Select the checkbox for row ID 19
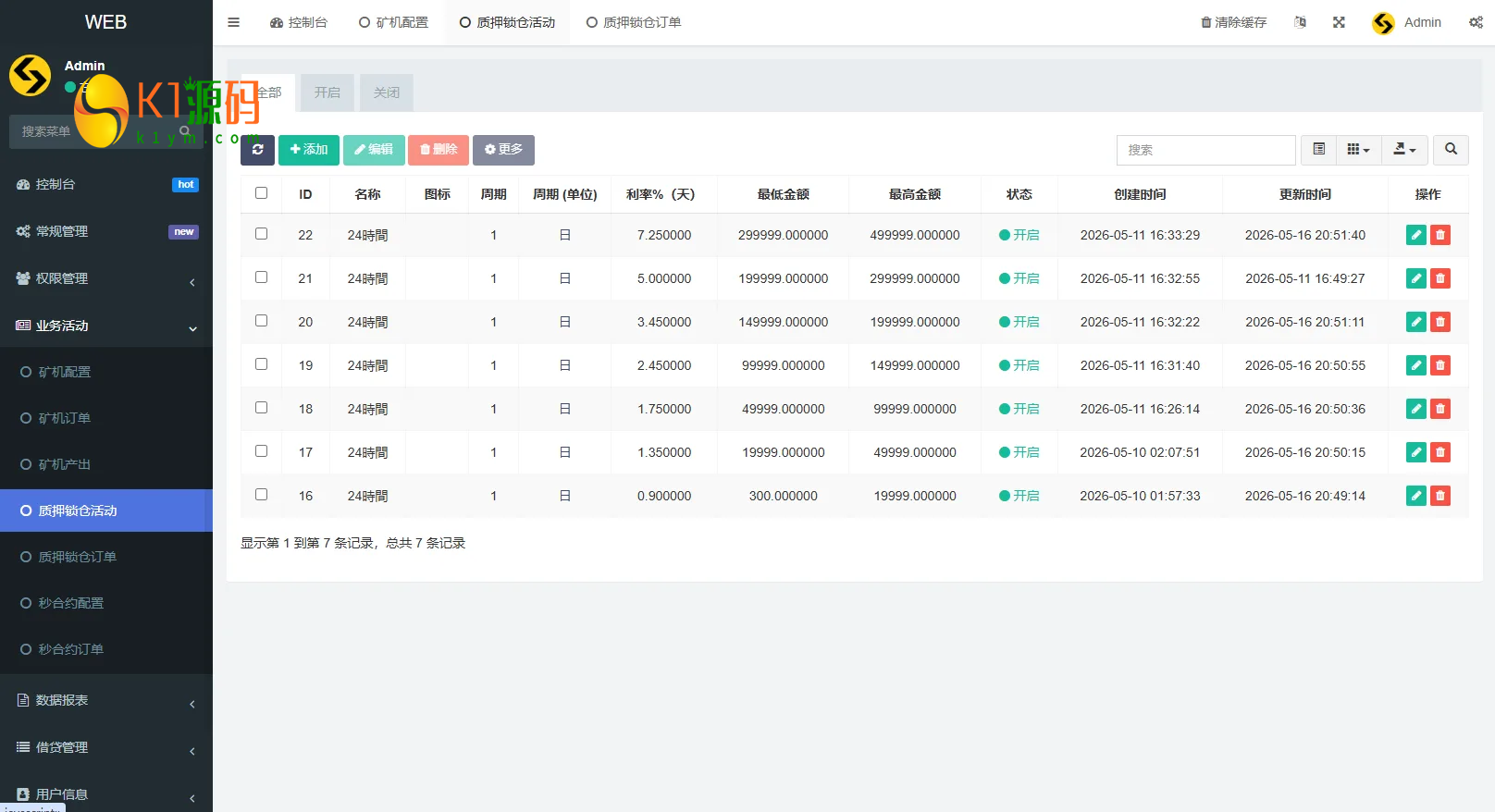Image resolution: width=1495 pixels, height=812 pixels. pyautogui.click(x=262, y=364)
